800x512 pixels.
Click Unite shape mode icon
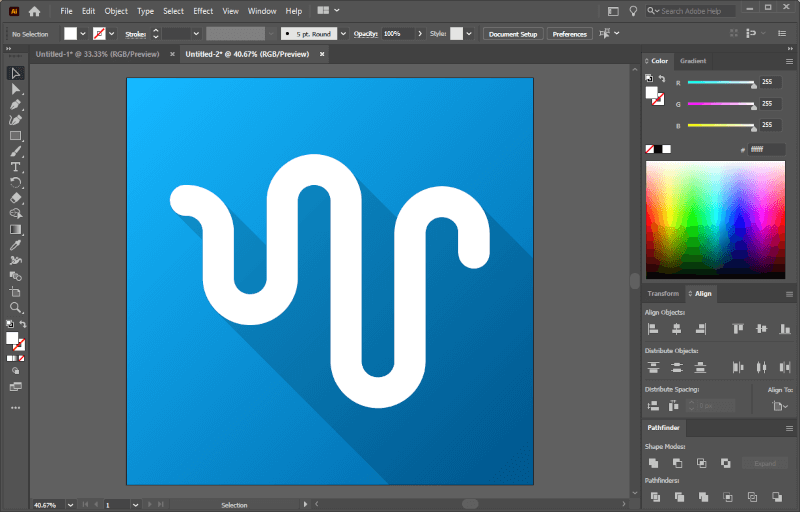click(x=653, y=463)
